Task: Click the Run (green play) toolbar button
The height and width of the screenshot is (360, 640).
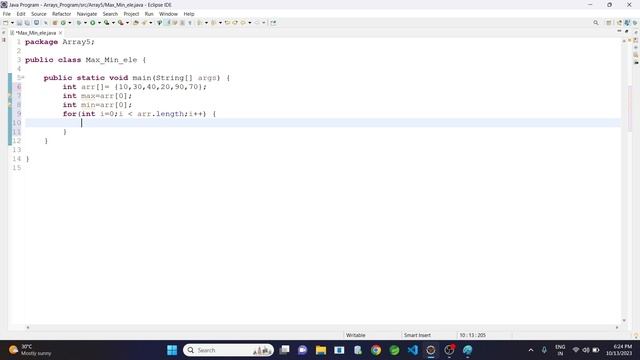Action: click(93, 23)
